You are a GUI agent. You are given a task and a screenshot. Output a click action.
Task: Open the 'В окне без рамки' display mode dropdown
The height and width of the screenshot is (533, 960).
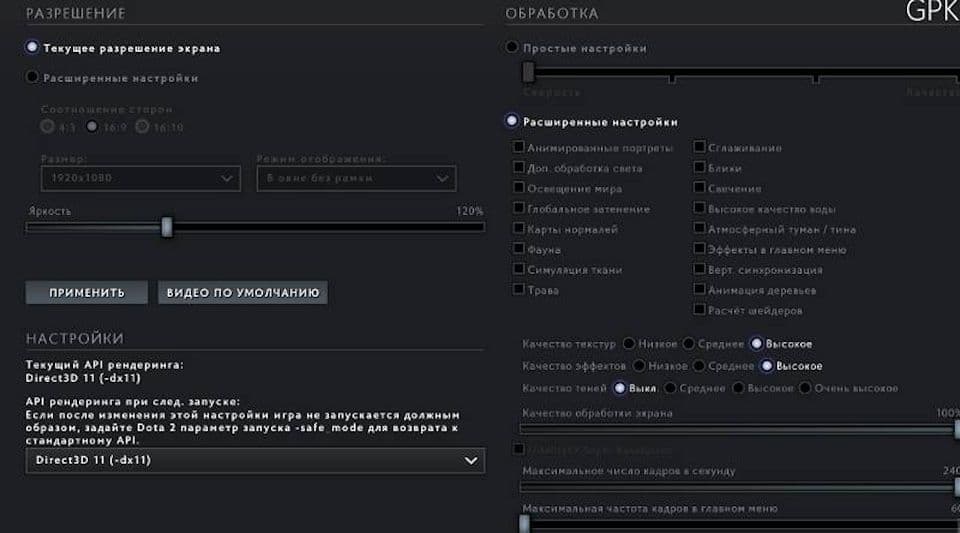point(356,178)
